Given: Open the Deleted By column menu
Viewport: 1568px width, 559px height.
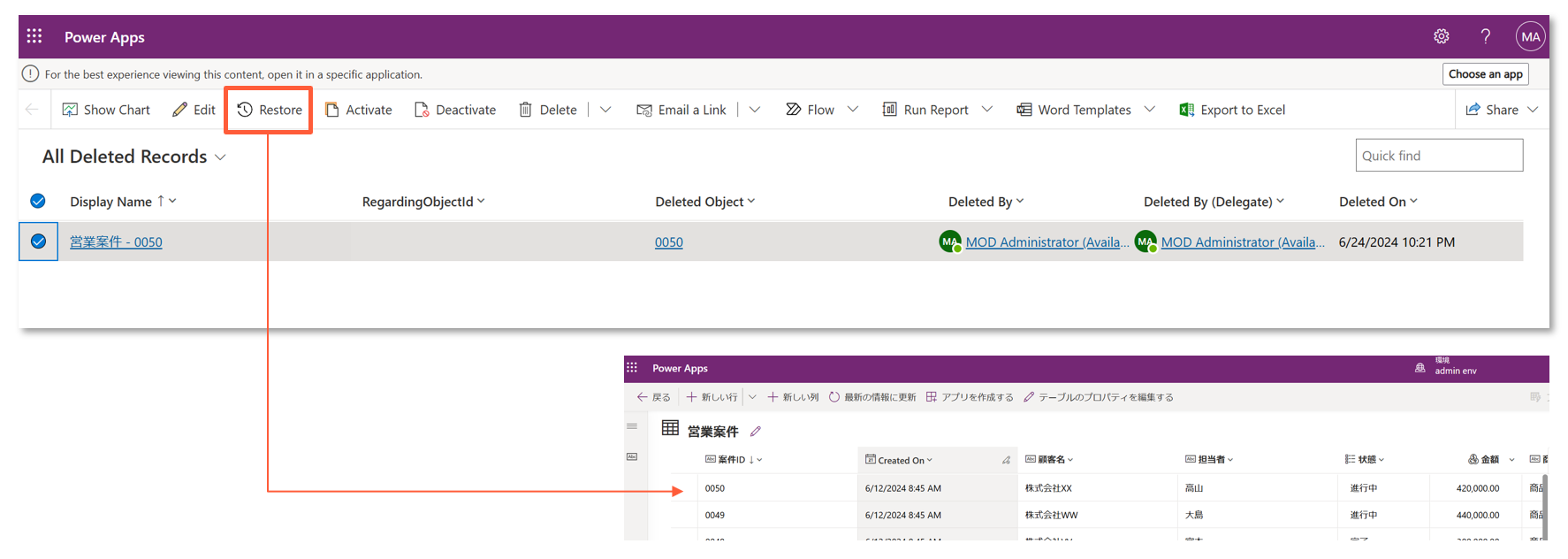Looking at the screenshot, I should 986,202.
